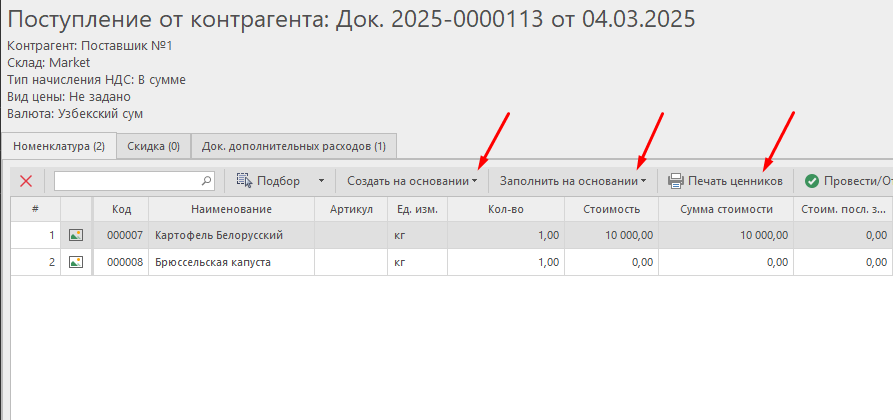The image size is (893, 420).
Task: Click the Подбор selection icon
Action: tap(244, 181)
